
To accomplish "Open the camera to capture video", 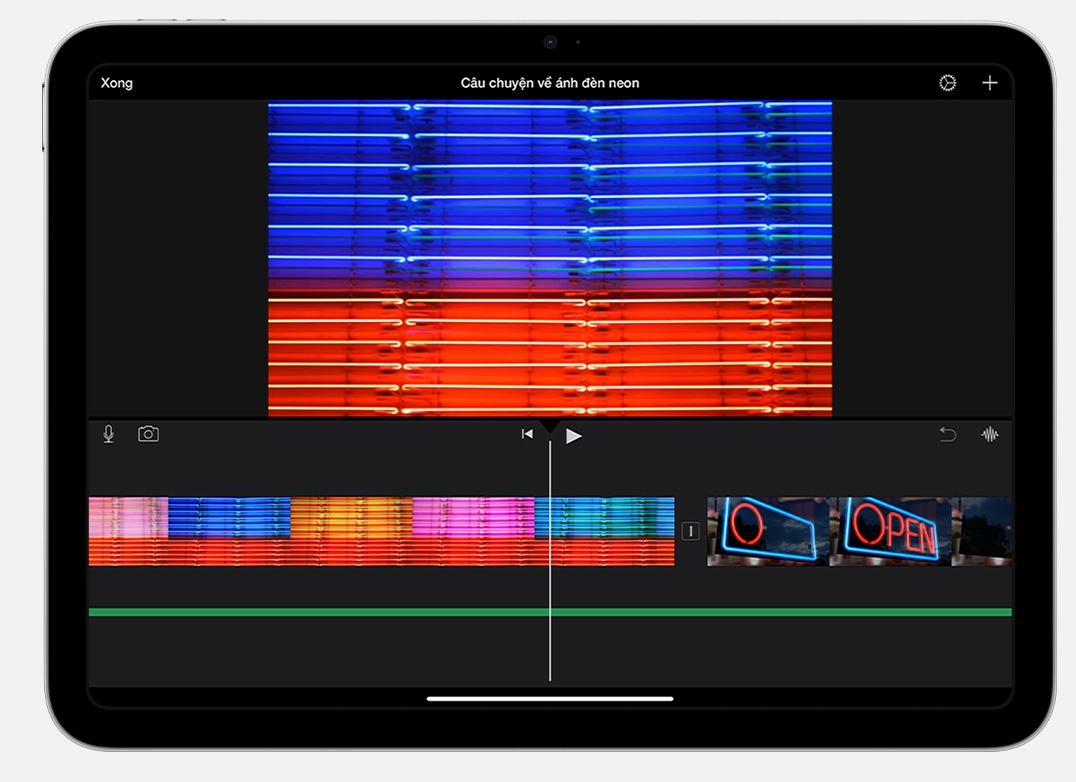I will click(x=148, y=434).
